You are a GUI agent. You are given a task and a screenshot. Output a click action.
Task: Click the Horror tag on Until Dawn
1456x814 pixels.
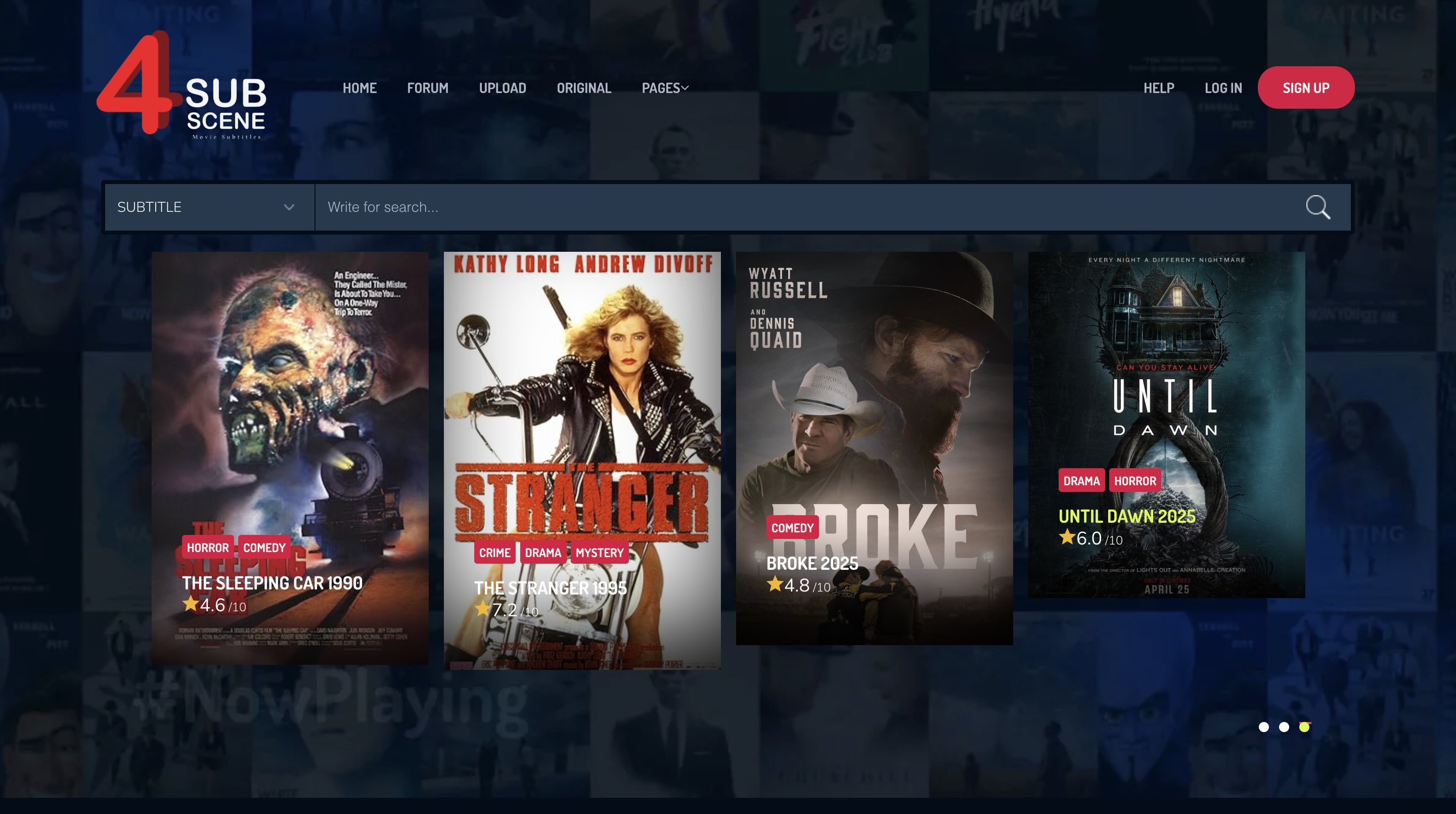click(1135, 481)
